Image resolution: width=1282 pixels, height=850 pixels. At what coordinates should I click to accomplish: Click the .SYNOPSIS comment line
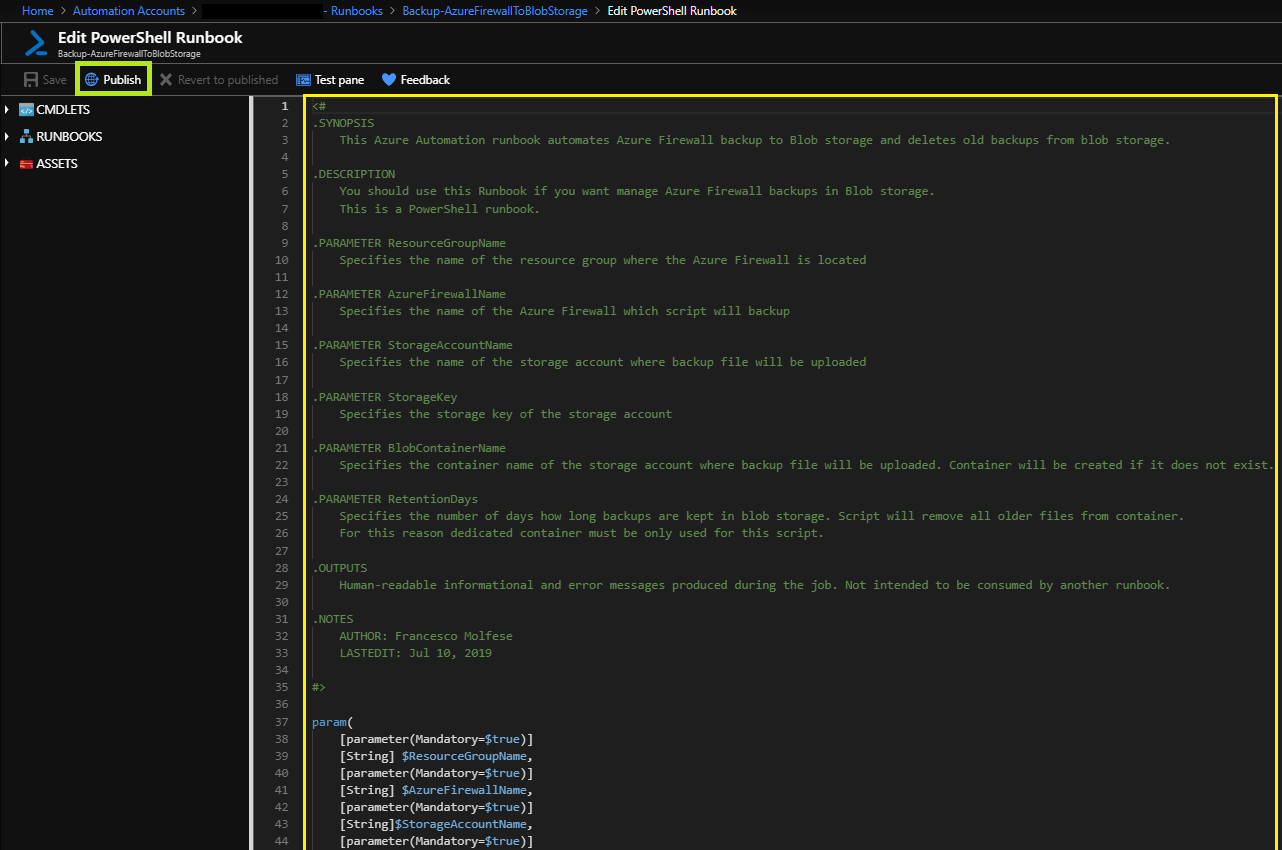point(343,123)
